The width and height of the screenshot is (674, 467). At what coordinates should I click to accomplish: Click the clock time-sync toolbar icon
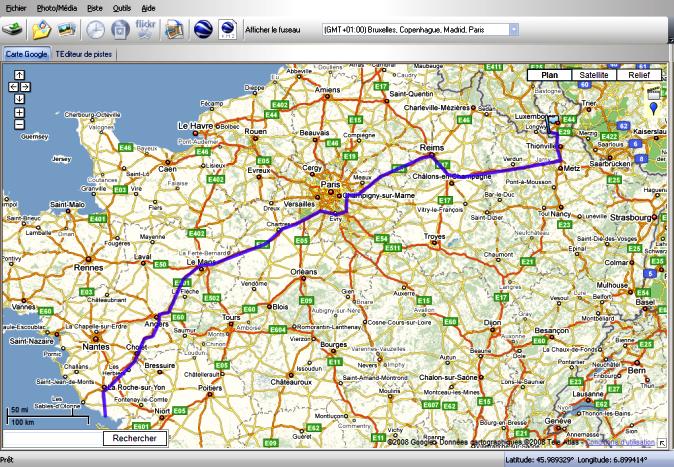[95, 30]
